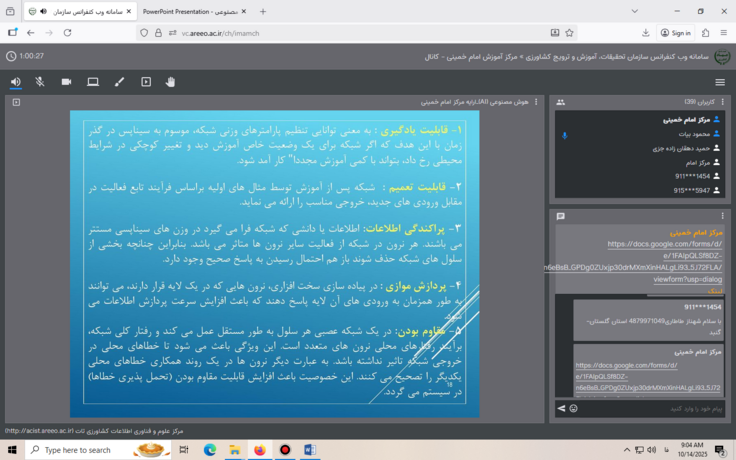Open File Explorer from the taskbar
736x460 pixels.
234,450
